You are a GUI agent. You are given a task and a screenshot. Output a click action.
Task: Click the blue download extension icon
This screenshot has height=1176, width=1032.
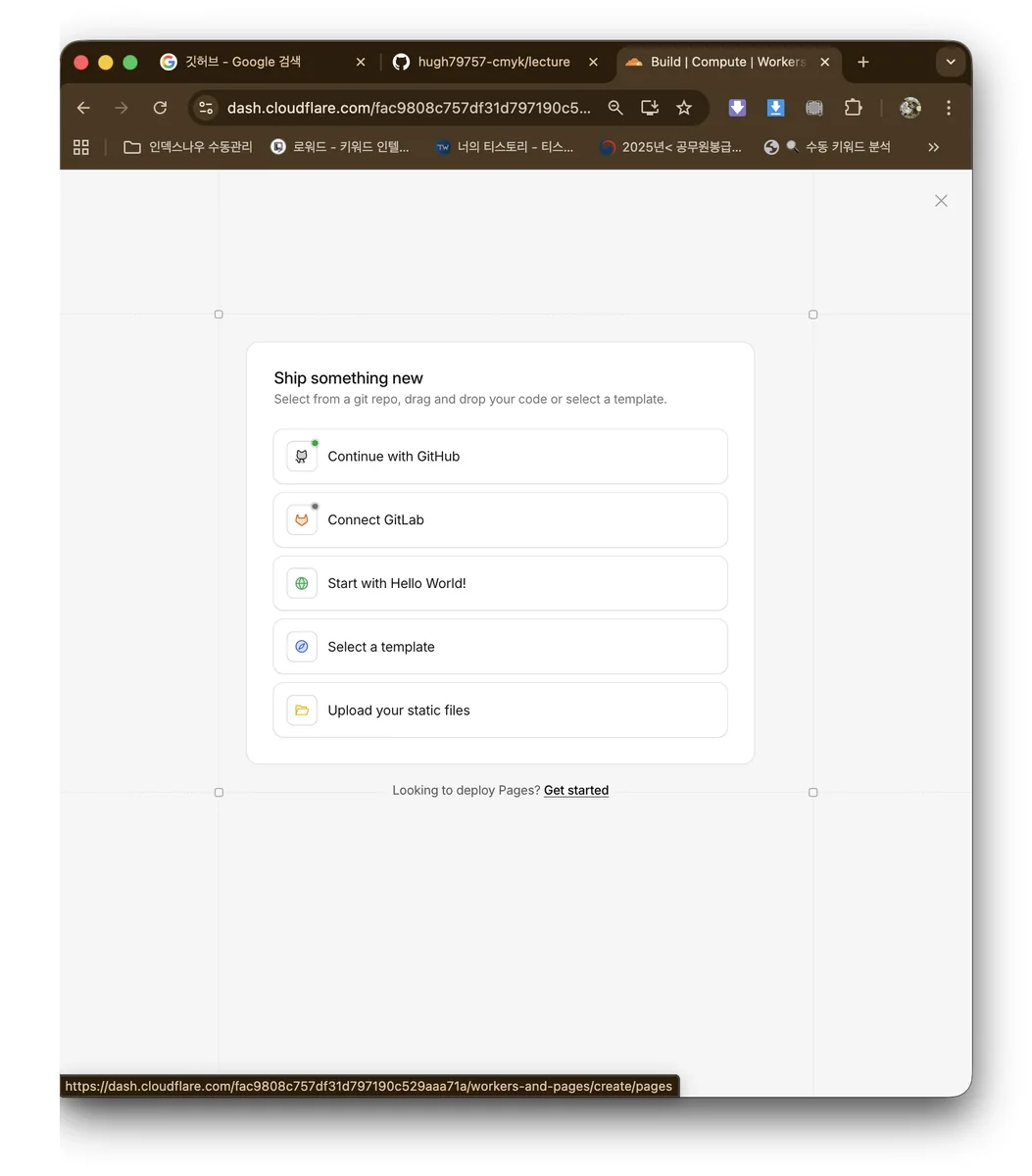click(x=775, y=108)
